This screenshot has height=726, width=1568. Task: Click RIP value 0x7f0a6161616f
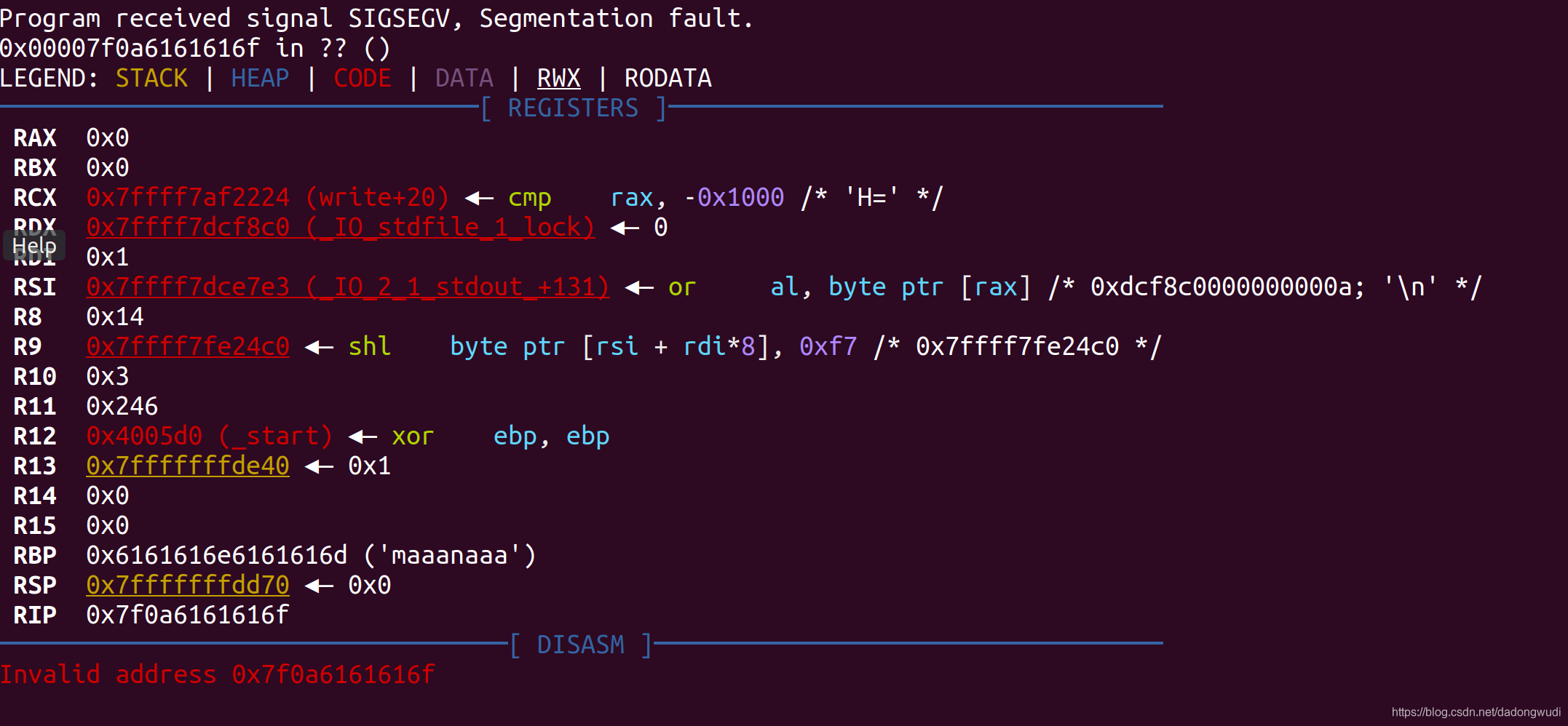click(188, 615)
